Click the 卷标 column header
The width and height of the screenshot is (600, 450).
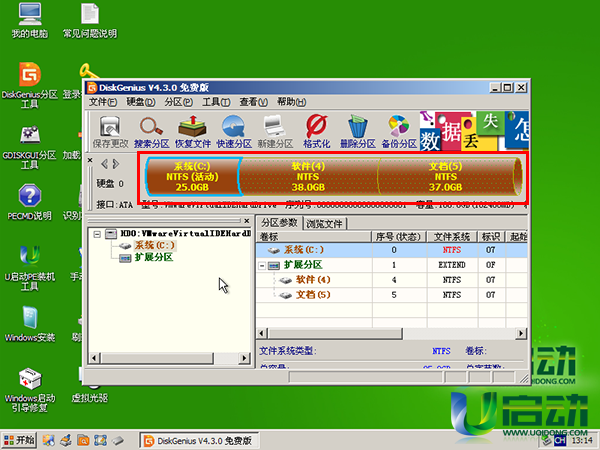(x=314, y=237)
